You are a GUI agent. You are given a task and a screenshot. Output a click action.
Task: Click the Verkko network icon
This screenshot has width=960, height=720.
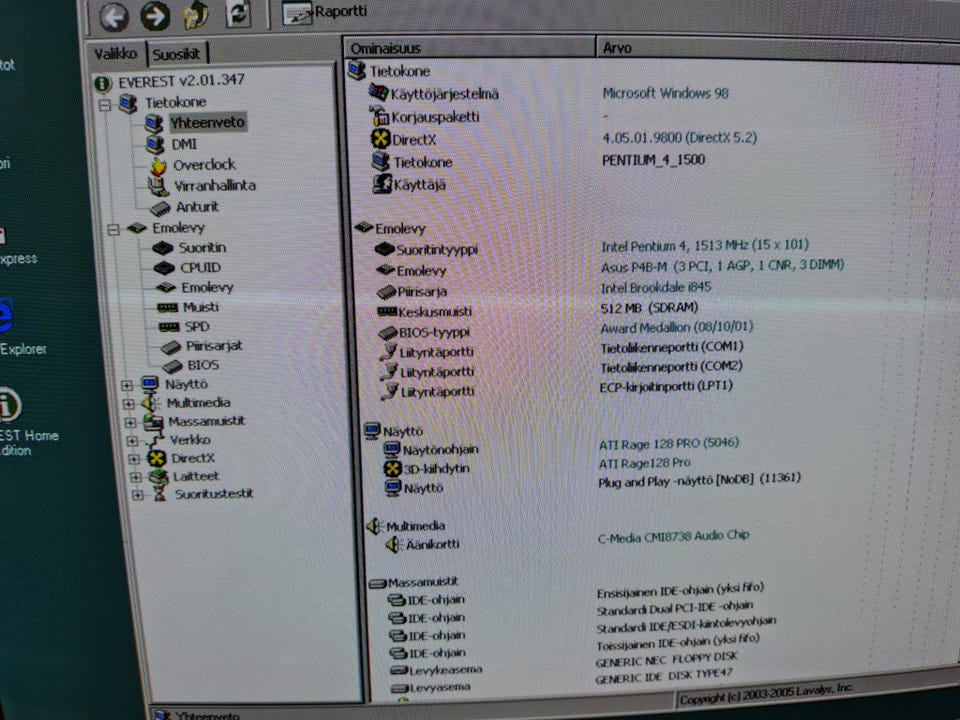coord(156,441)
